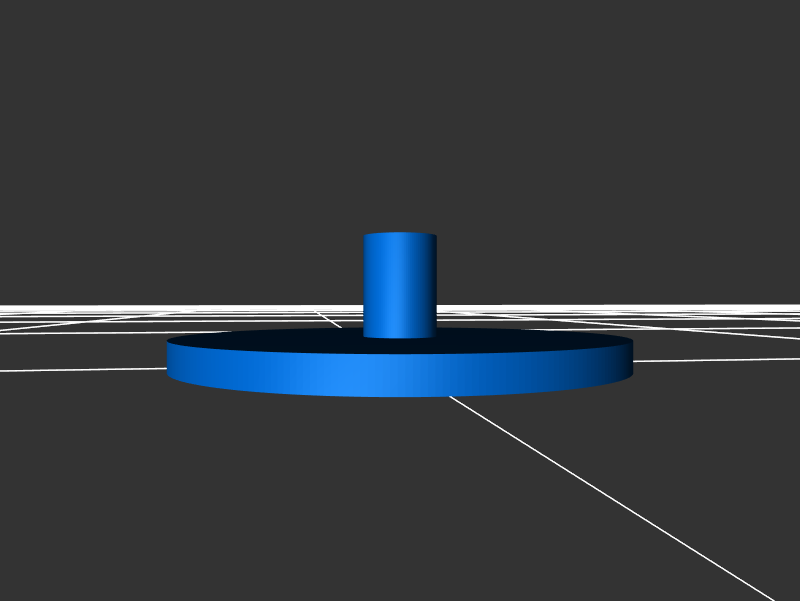Click the bright highlight on the cylinder
This screenshot has width=800, height=601.
[x=408, y=285]
